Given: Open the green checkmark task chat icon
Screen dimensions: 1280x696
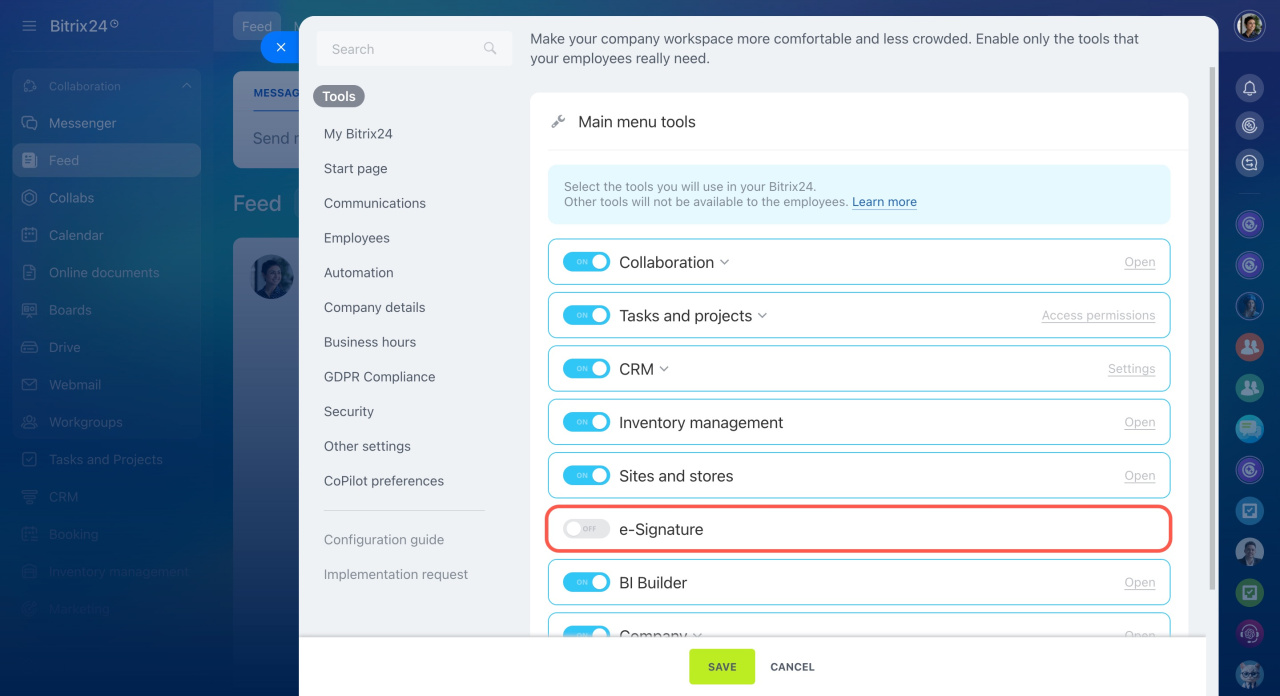Looking at the screenshot, I should coord(1249,593).
